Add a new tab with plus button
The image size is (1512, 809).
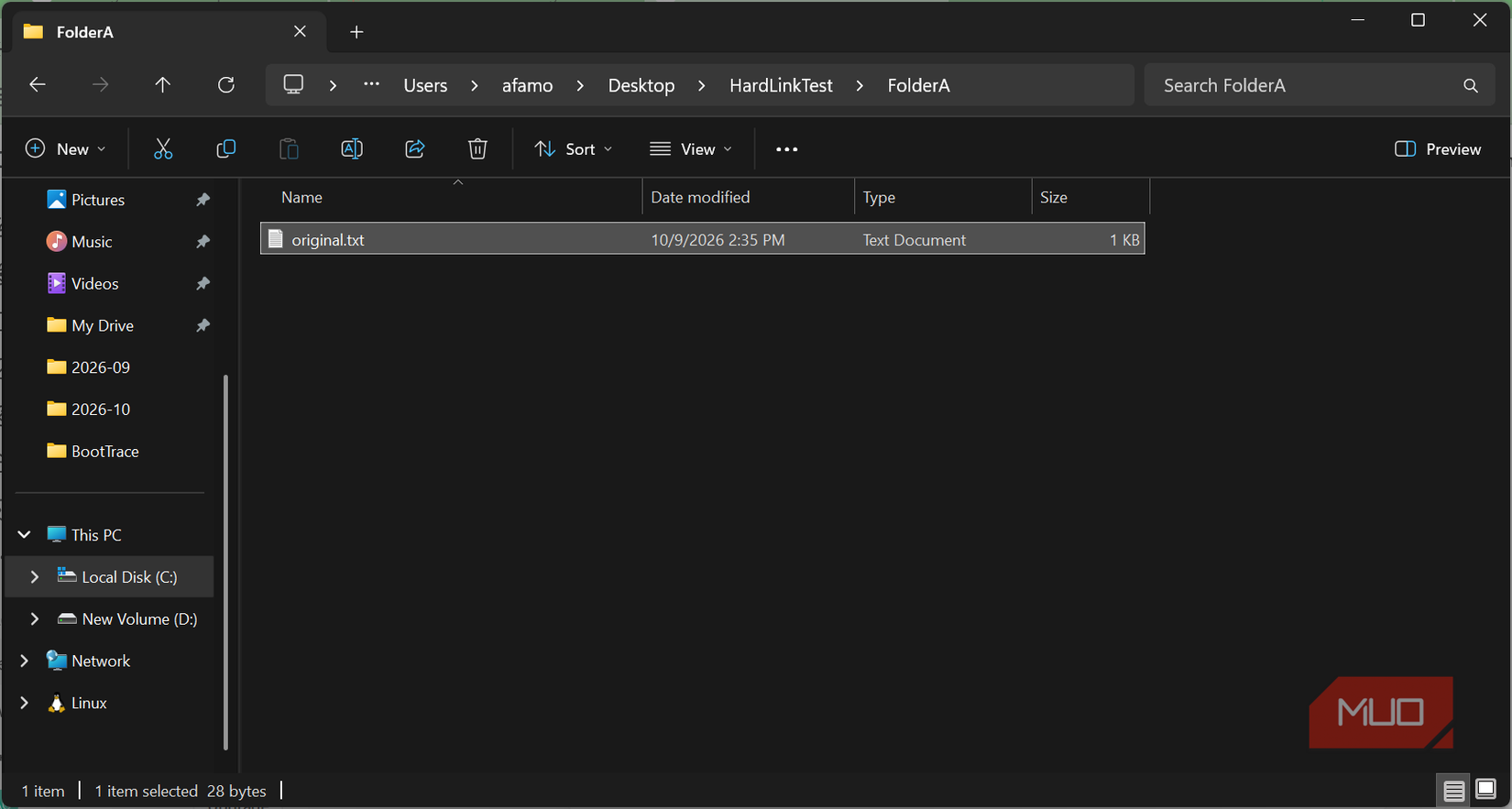tap(356, 32)
